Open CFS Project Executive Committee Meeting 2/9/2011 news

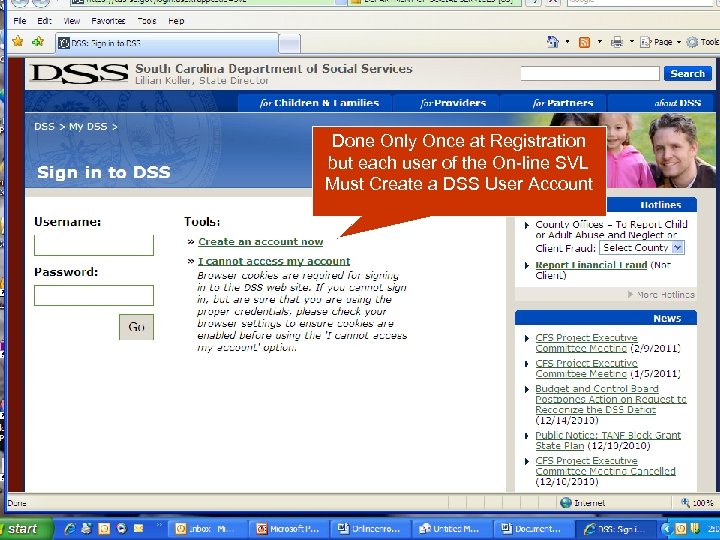[x=586, y=343]
